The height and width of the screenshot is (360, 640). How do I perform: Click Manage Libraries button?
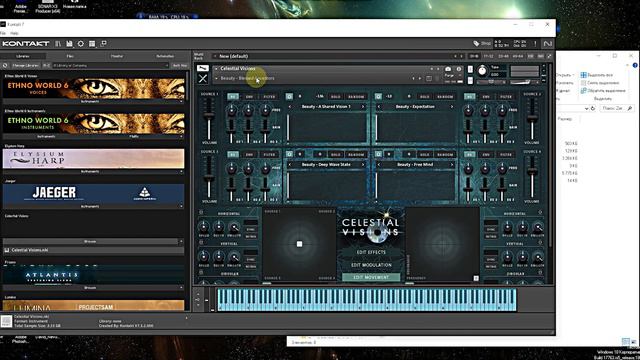point(25,65)
